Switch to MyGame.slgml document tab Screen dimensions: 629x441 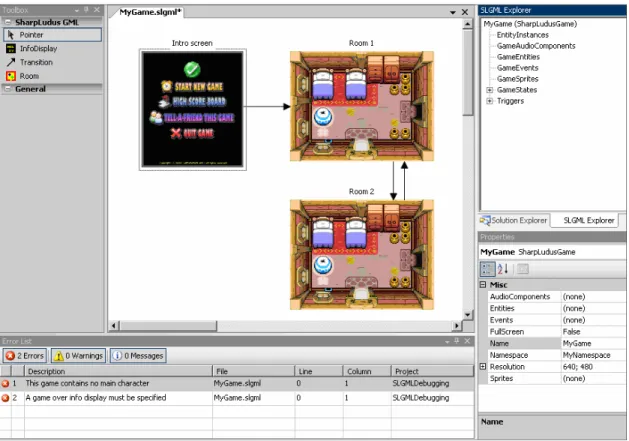[x=150, y=12]
